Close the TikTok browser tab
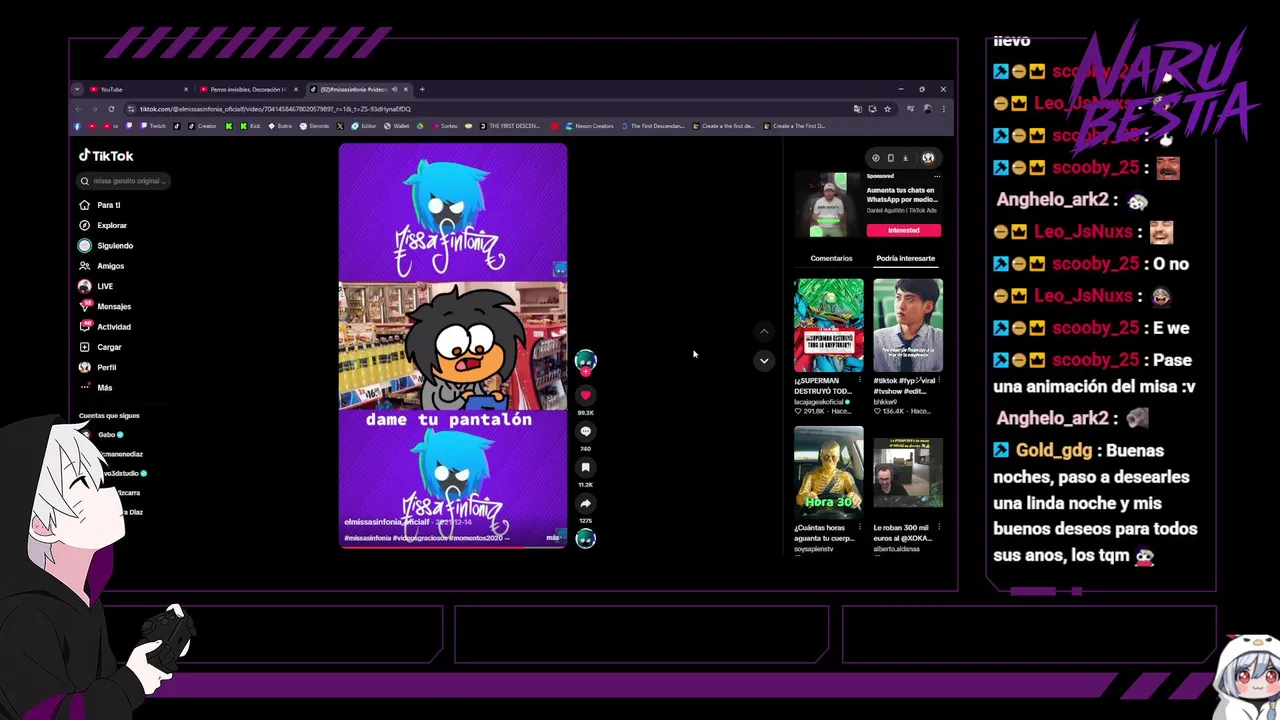 point(406,89)
